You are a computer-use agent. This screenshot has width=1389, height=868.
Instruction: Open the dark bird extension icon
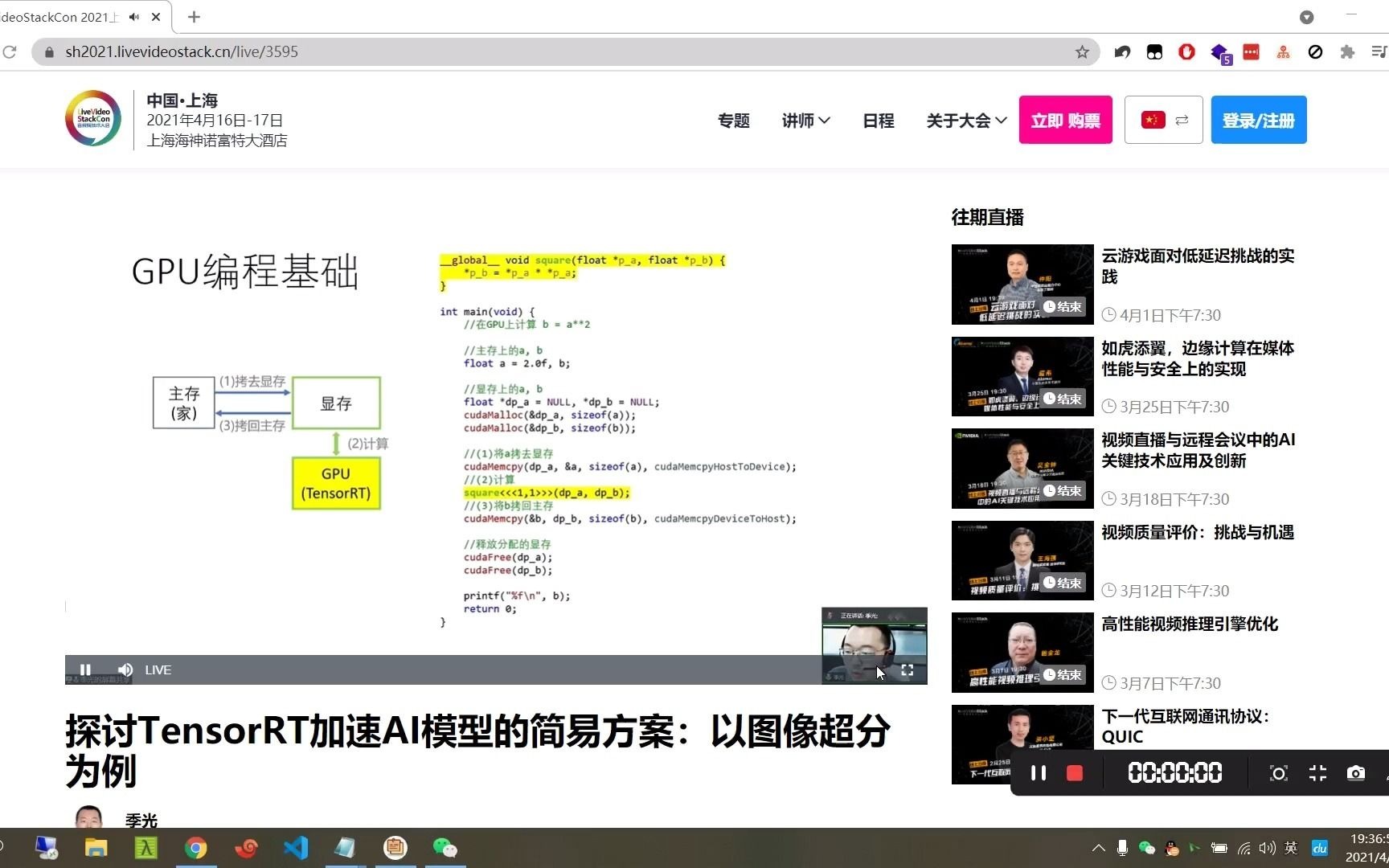tap(1122, 52)
